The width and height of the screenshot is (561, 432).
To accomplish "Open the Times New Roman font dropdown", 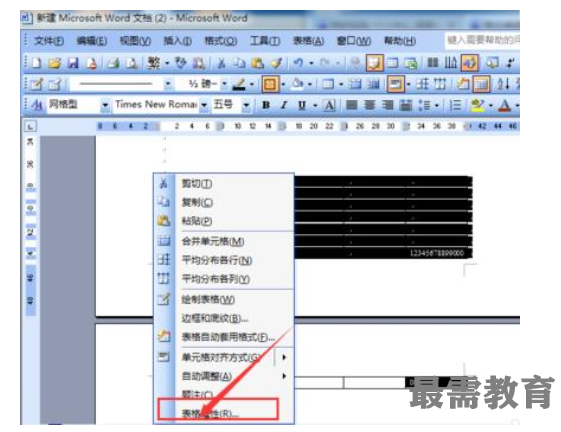I will pos(204,105).
